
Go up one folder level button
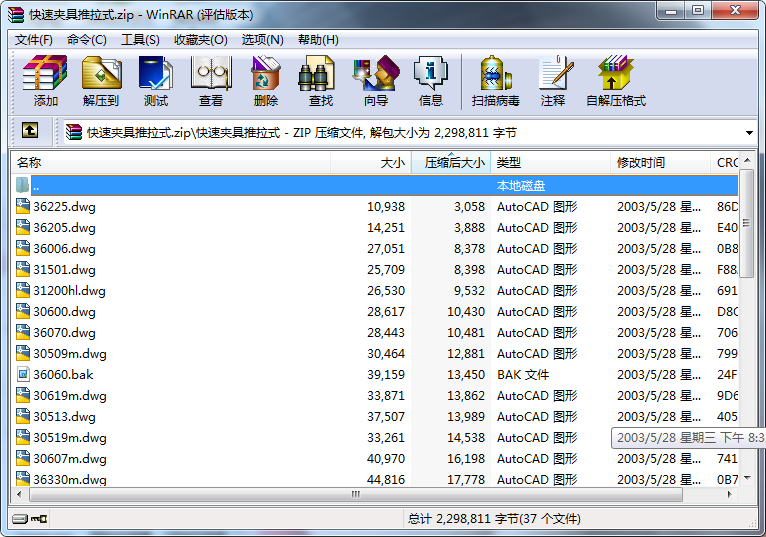click(x=30, y=130)
